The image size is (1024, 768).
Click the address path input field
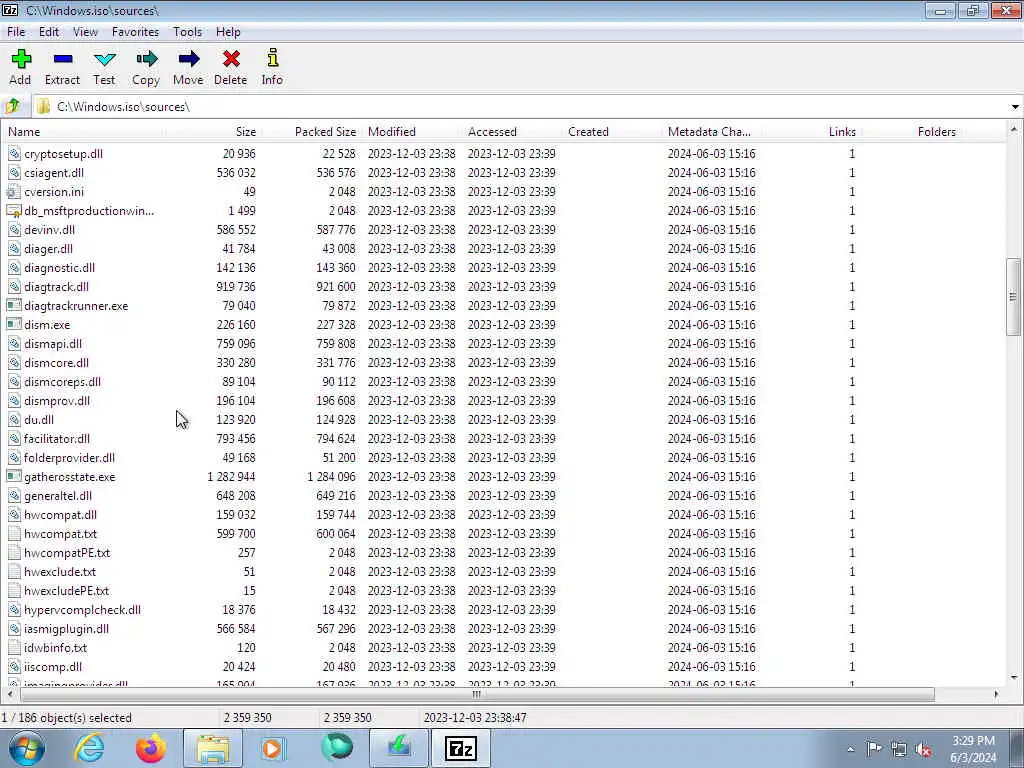pyautogui.click(x=529, y=106)
